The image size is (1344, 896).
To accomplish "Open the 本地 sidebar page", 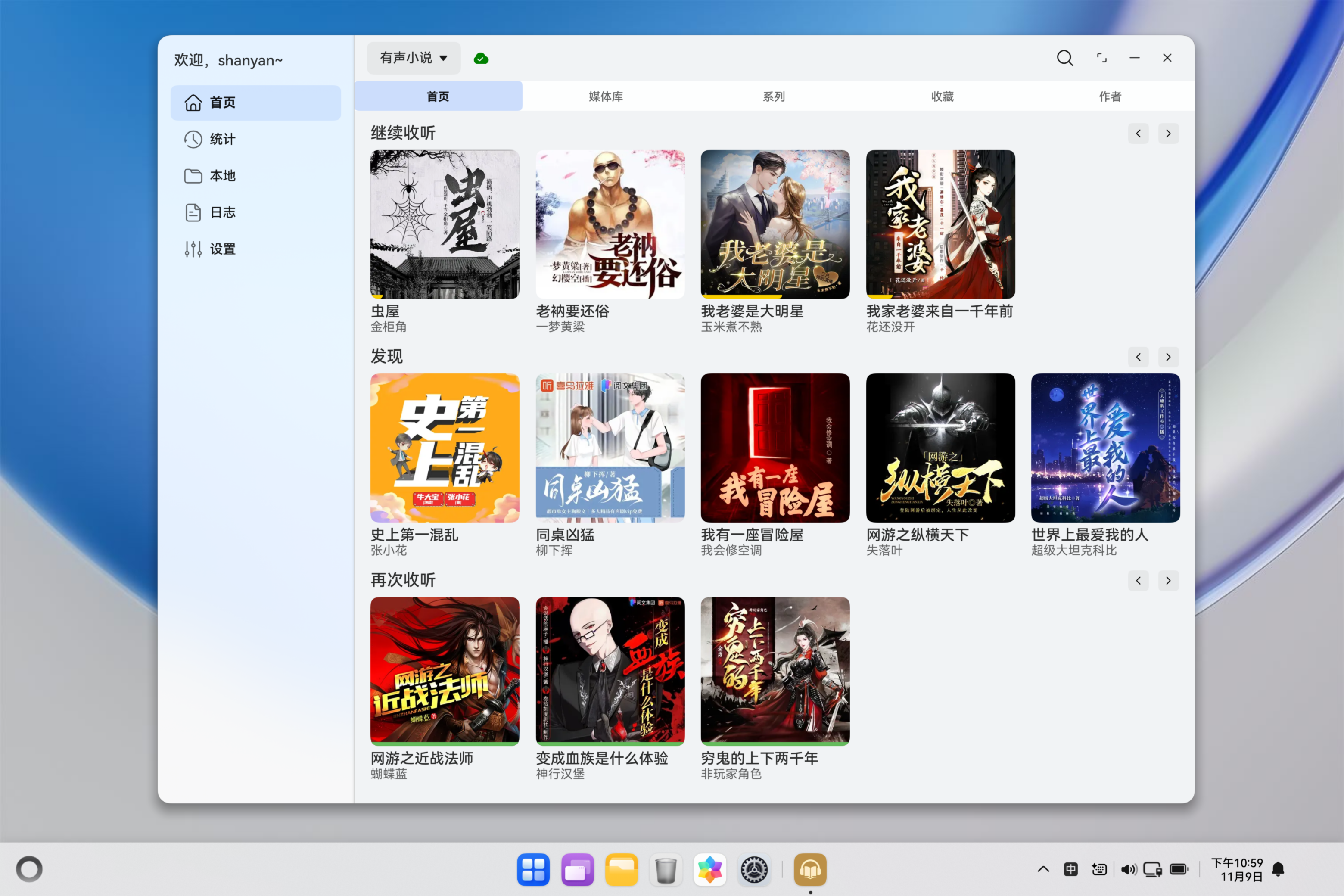I will click(255, 176).
